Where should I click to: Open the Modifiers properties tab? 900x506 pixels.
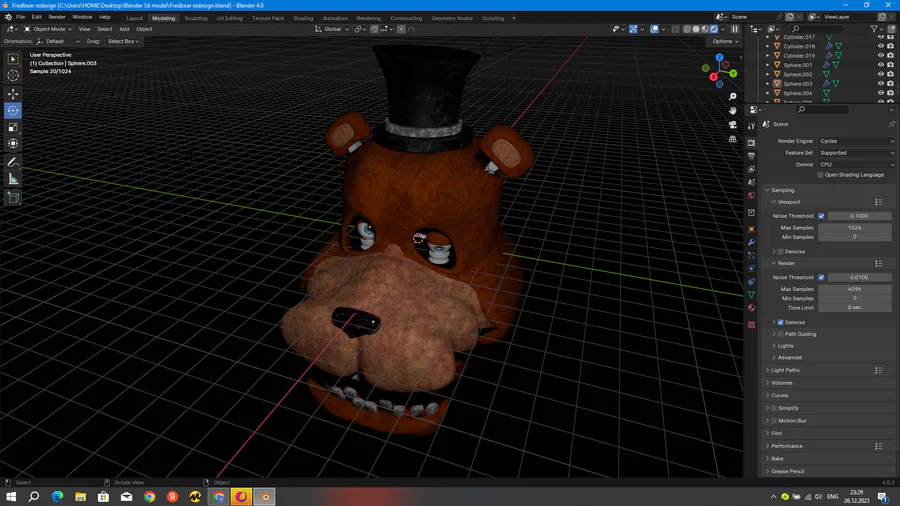pos(751,242)
